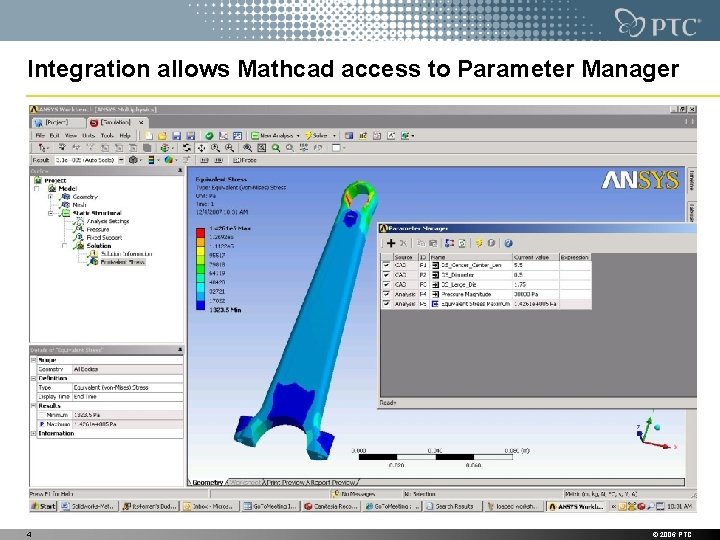
Task: Click the Parameter Manager lightning icon
Action: point(478,243)
